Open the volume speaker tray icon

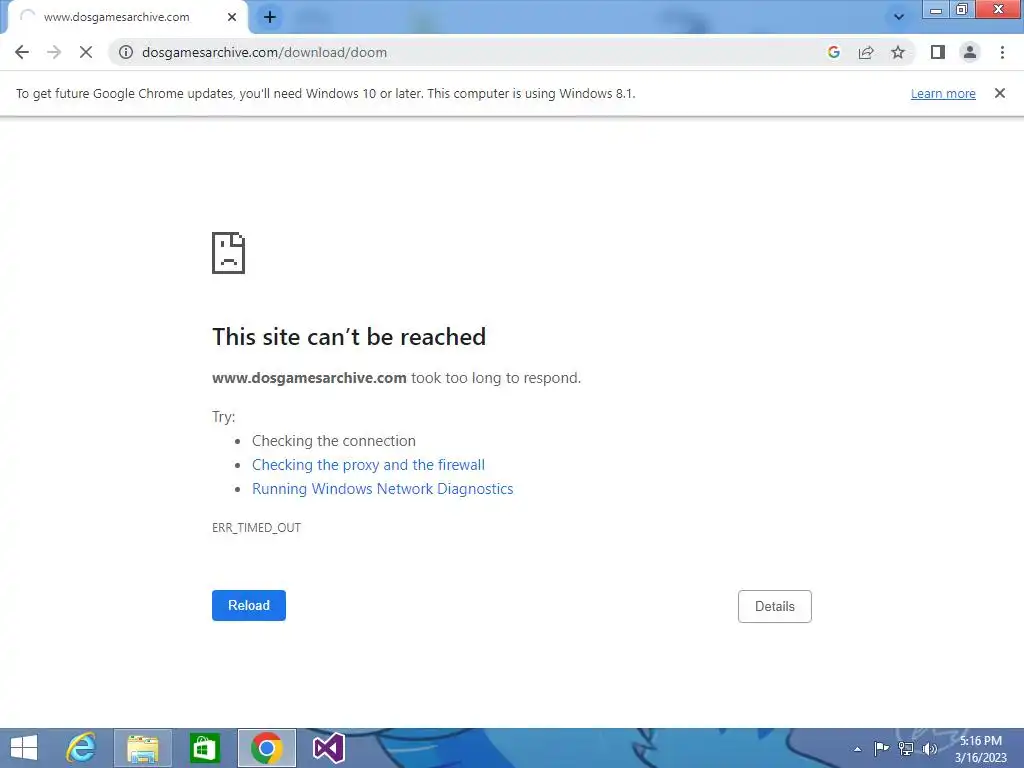point(929,748)
